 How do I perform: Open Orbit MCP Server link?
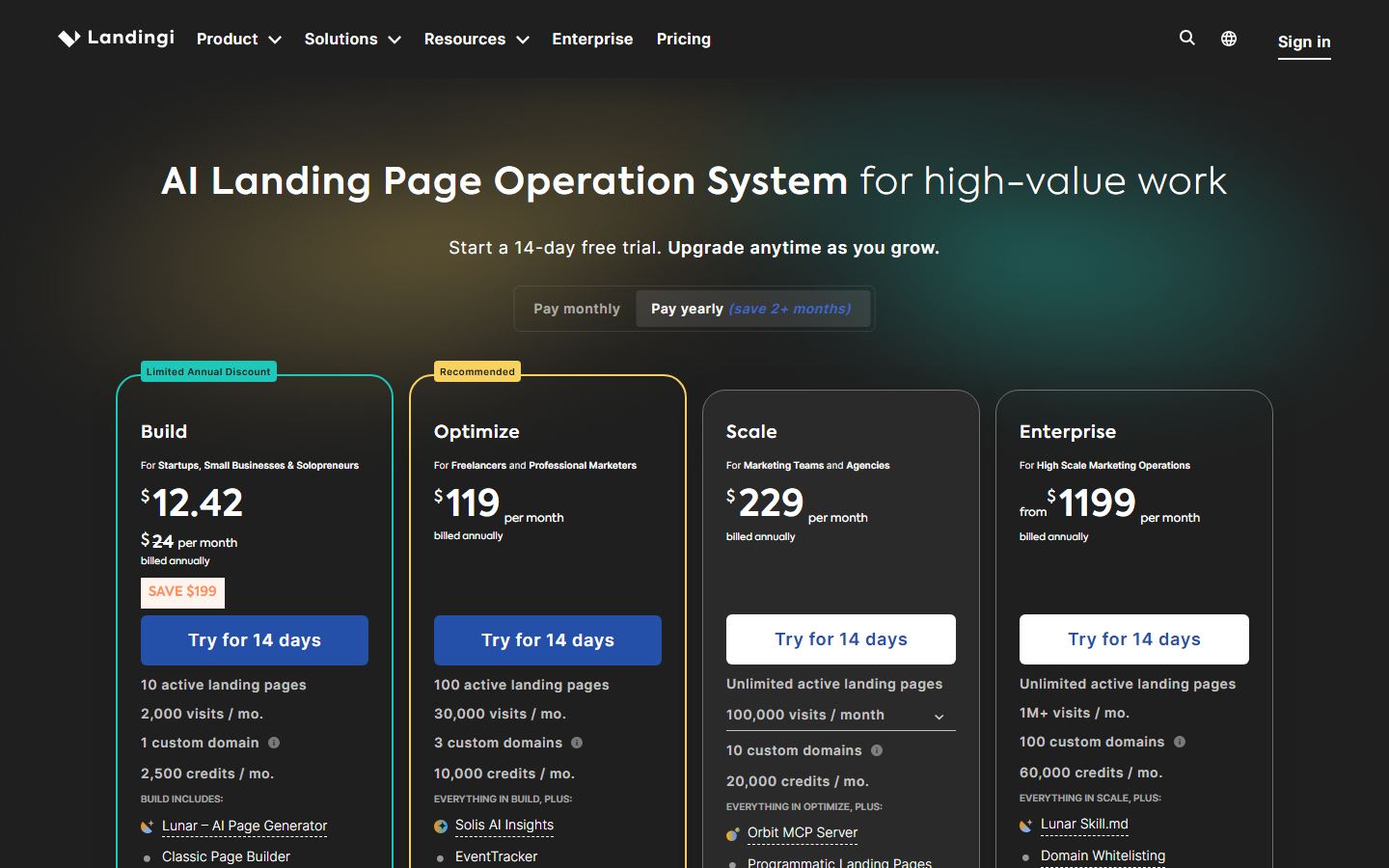[803, 832]
